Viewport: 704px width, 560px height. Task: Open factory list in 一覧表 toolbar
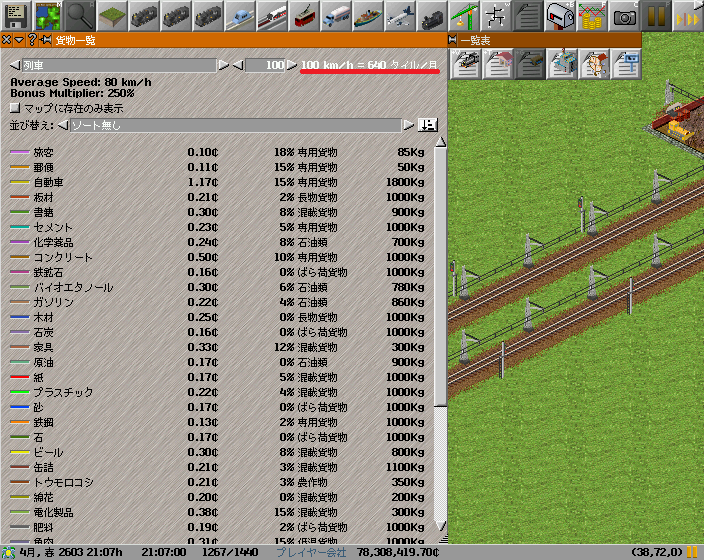[x=562, y=64]
